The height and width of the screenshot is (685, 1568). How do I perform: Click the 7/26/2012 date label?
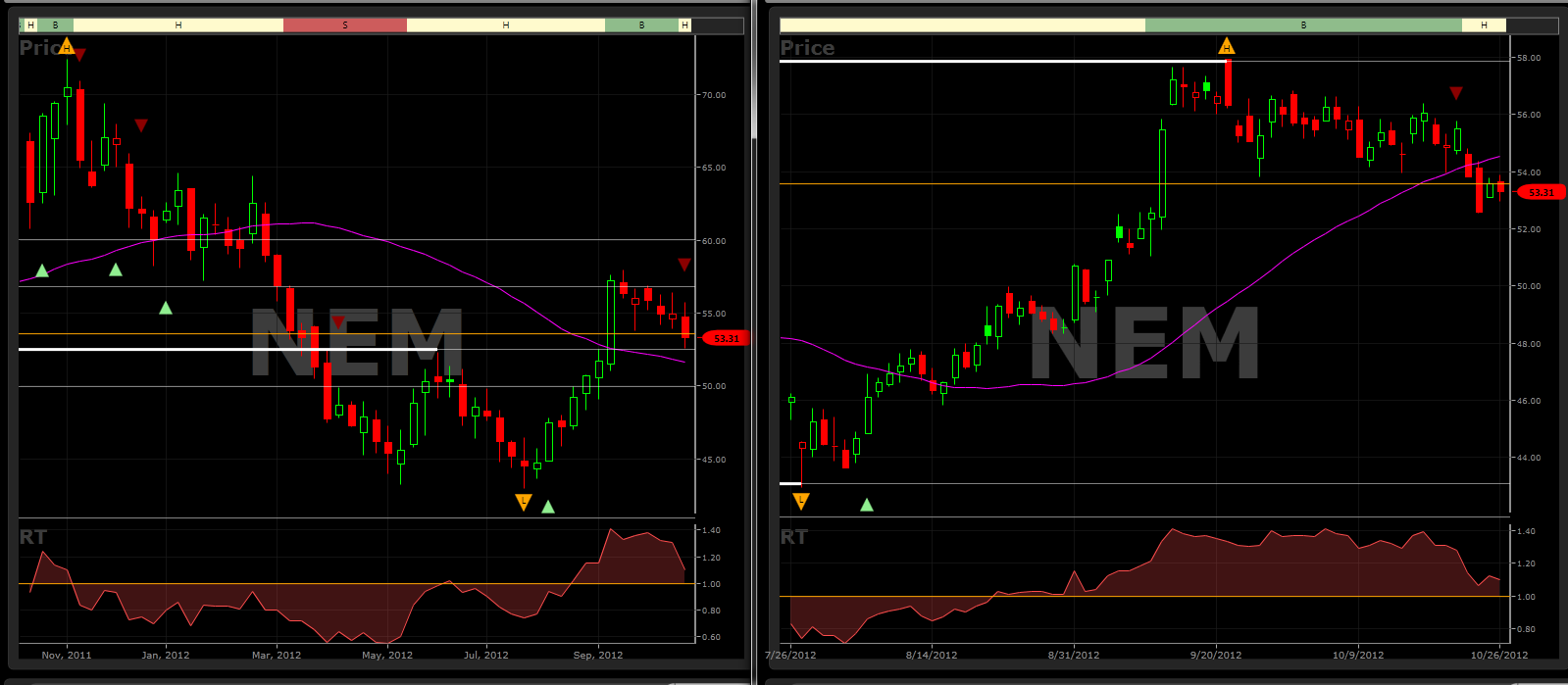789,655
